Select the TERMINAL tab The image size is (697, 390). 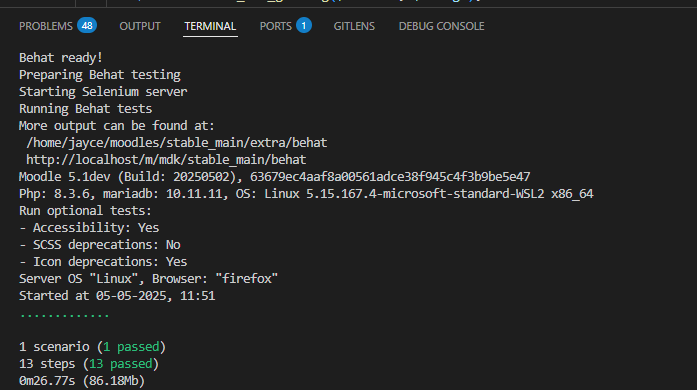pos(210,26)
